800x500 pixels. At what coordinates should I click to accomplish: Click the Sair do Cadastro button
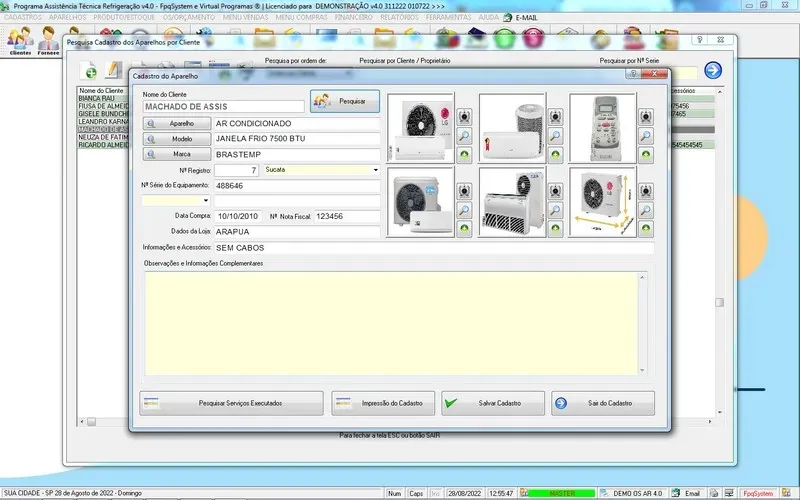click(x=602, y=403)
